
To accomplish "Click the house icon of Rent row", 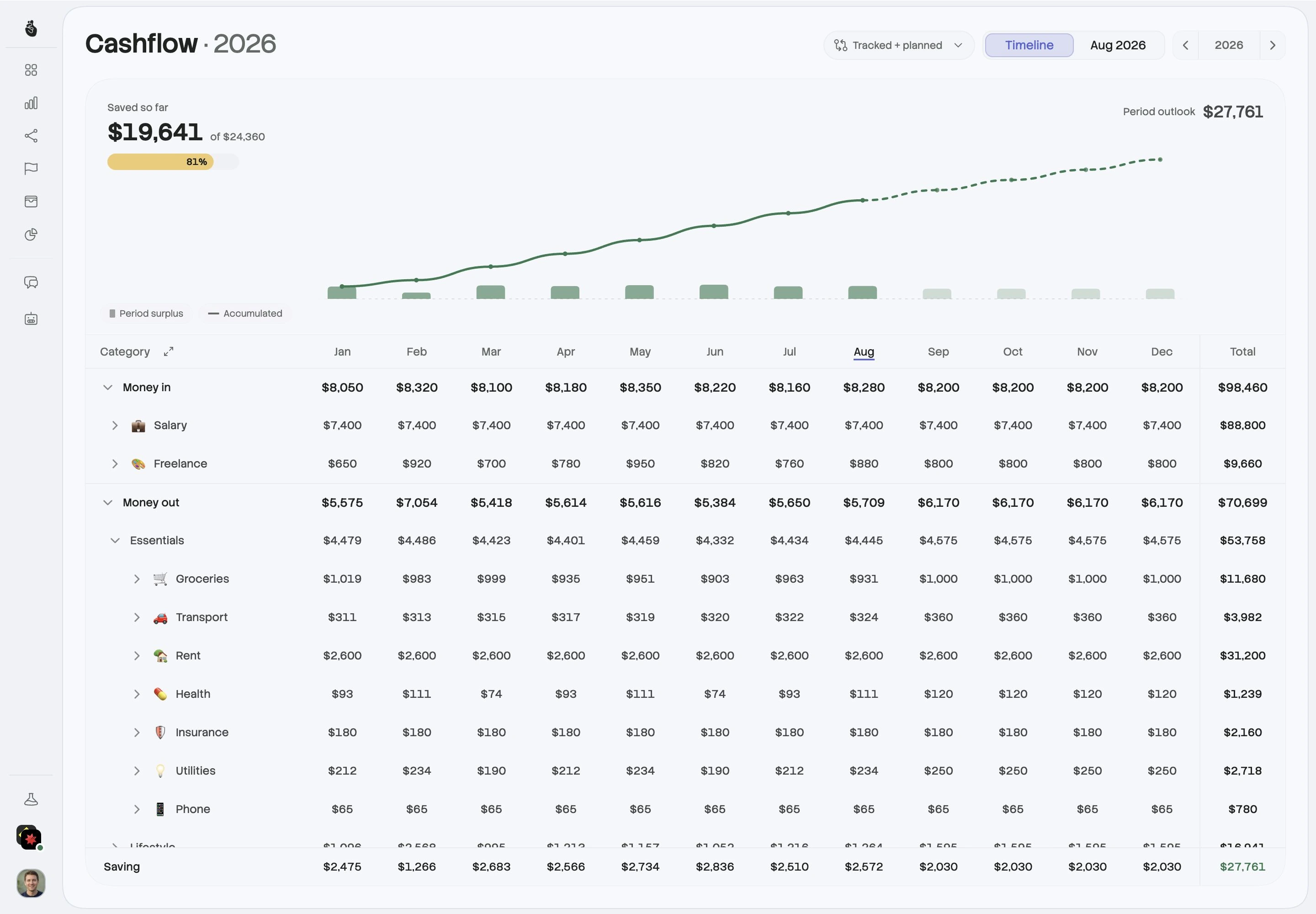I will click(x=160, y=656).
